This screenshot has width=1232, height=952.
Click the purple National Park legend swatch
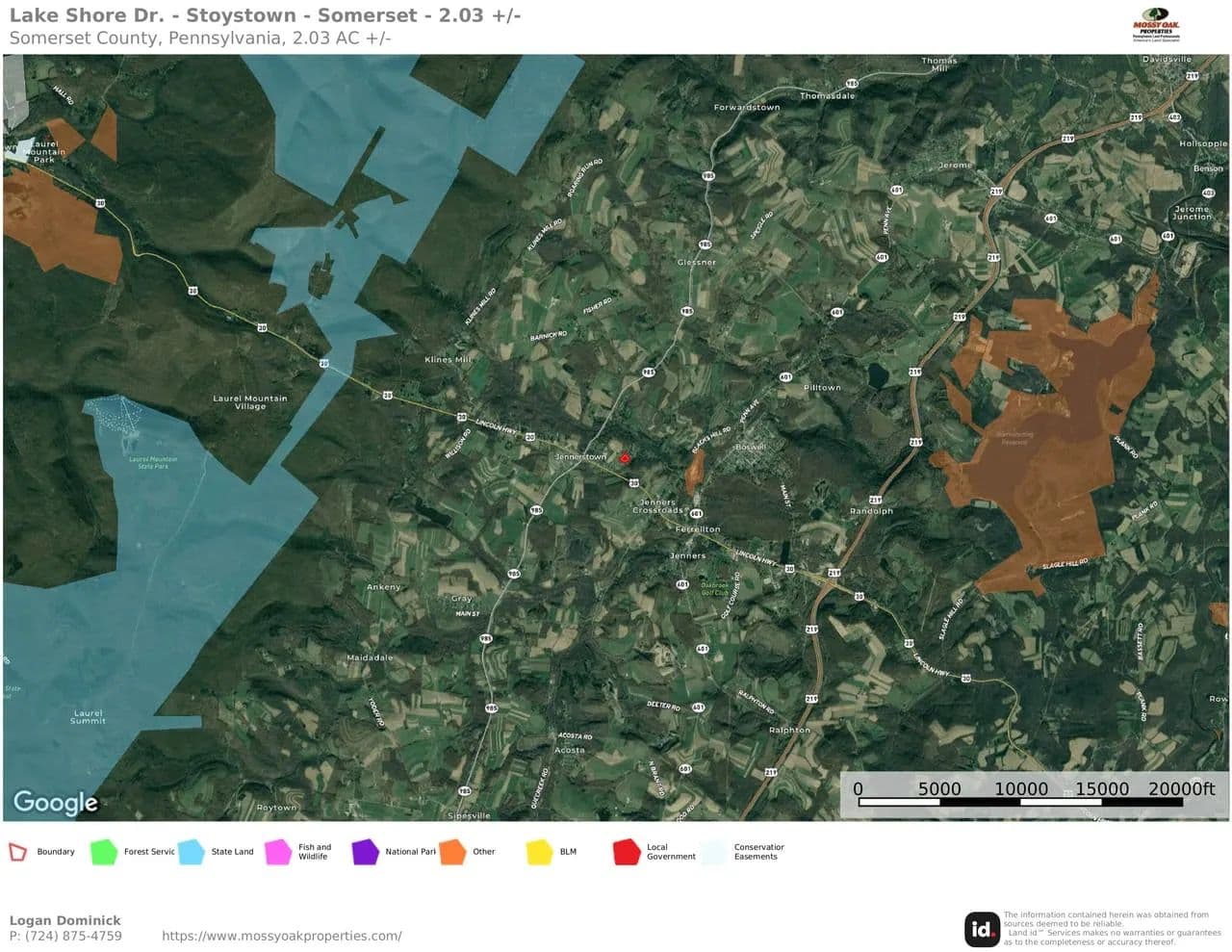[365, 852]
